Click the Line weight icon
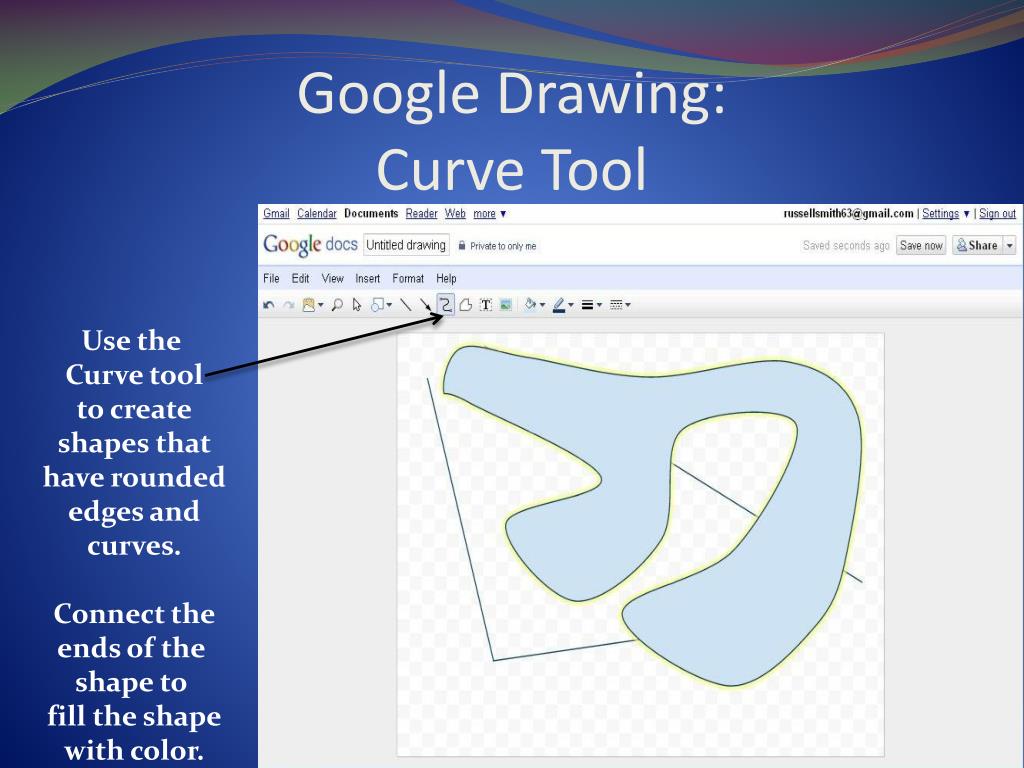Screen dimensions: 1024x768 tap(588, 305)
